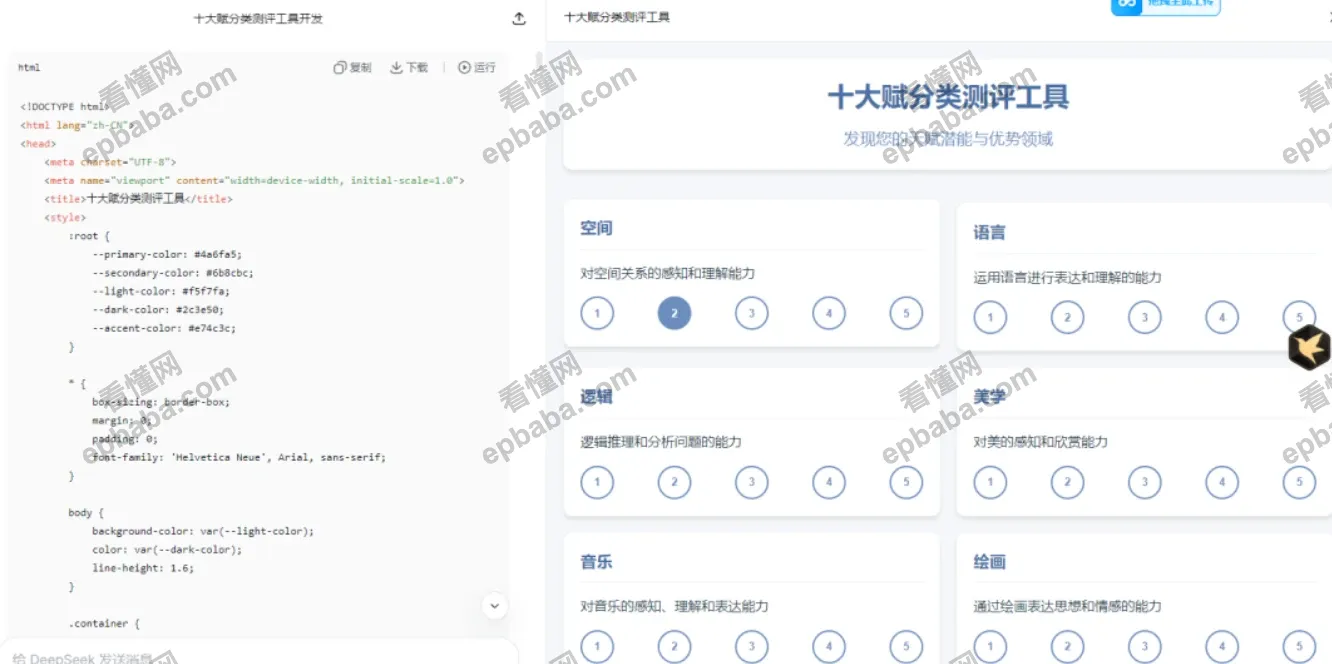This screenshot has width=1332, height=664.
Task: Select rating 4 for 美学 category
Action: 1222,482
